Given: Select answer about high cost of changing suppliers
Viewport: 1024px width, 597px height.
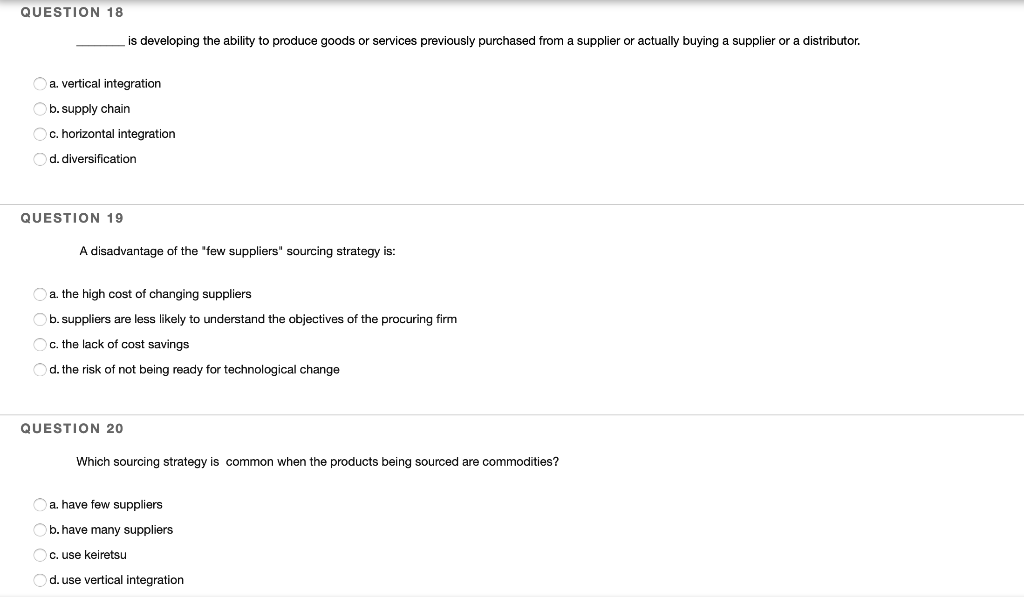Looking at the screenshot, I should tap(39, 294).
